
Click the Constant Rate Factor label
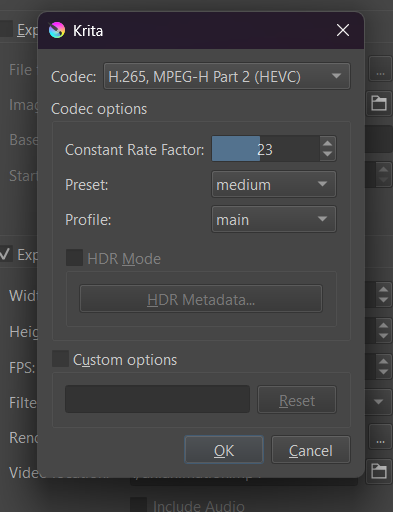[x=135, y=150]
